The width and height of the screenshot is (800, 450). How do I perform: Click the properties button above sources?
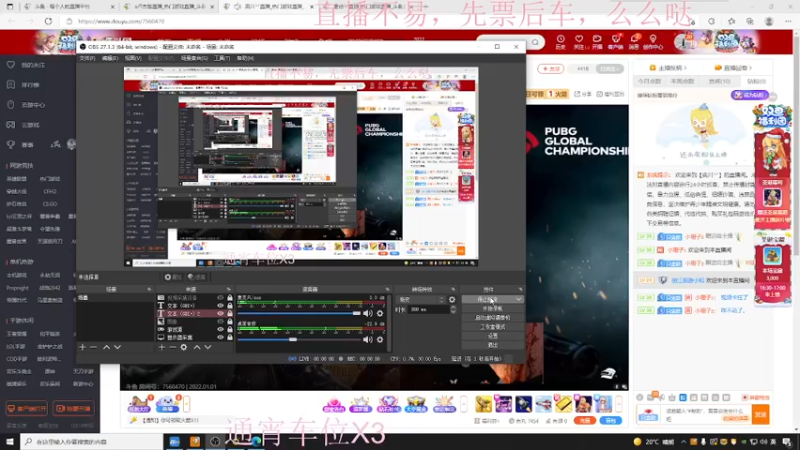tap(173, 277)
